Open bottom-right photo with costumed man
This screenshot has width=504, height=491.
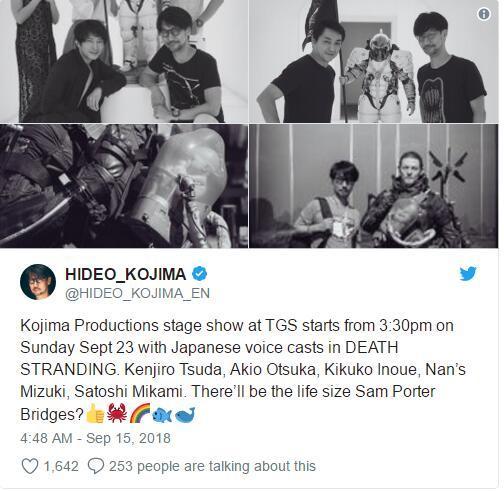374,186
